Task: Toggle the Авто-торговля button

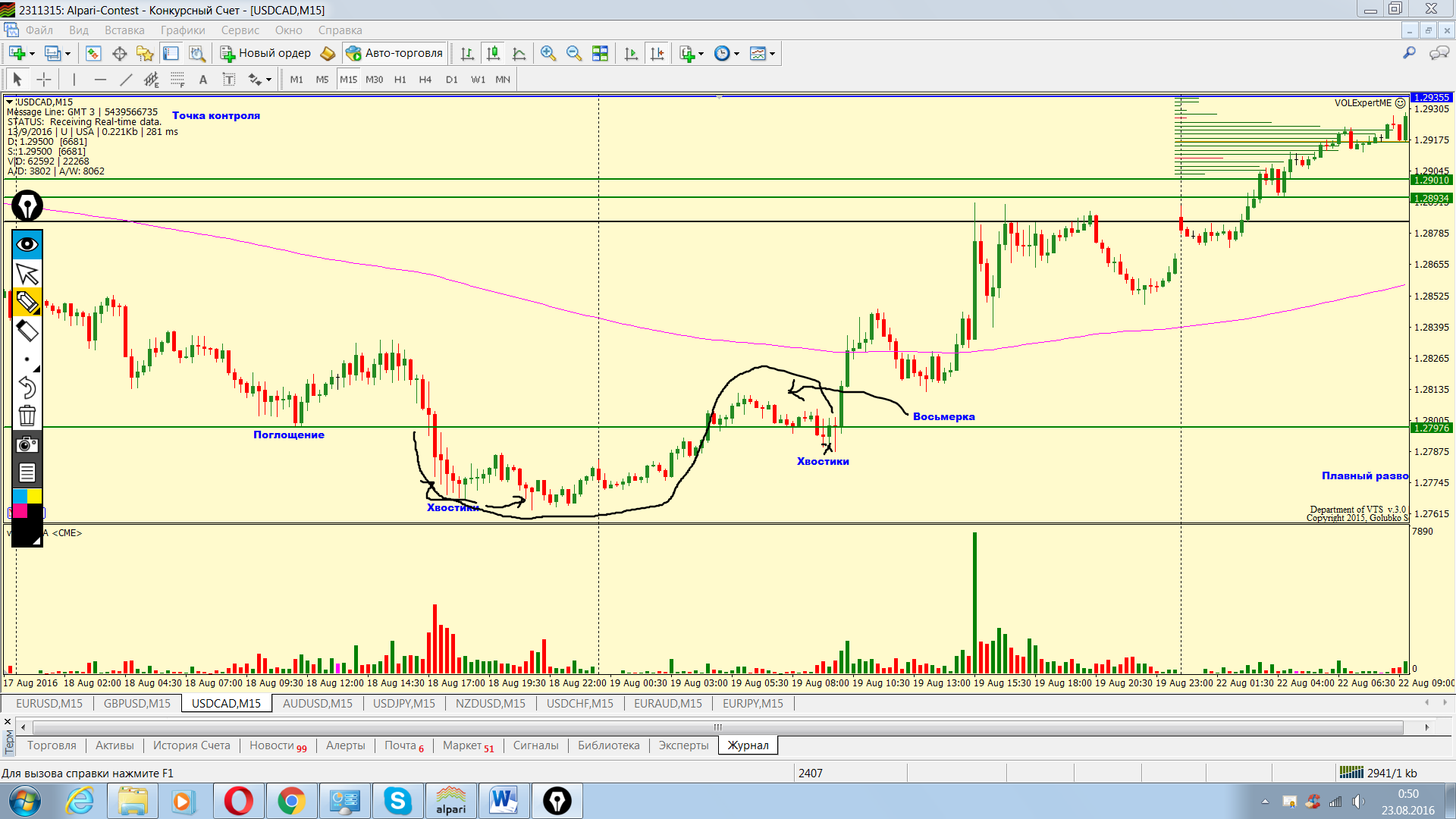Action: click(394, 53)
